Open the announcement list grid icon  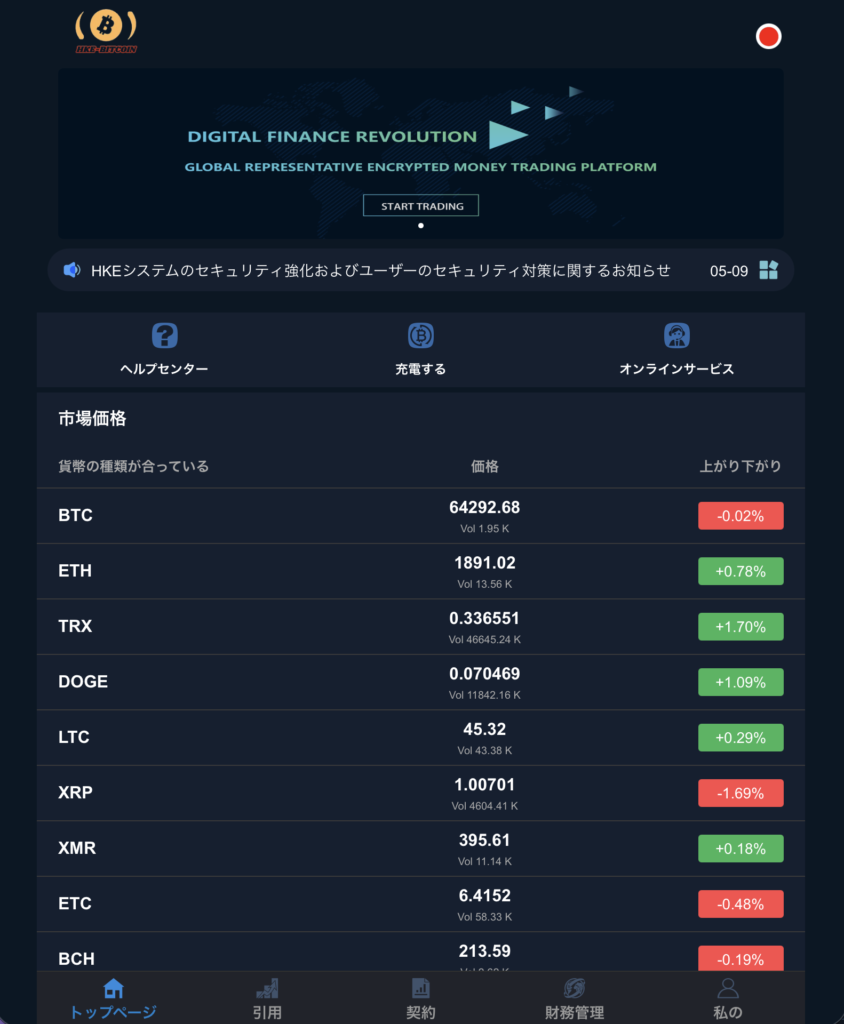point(769,270)
